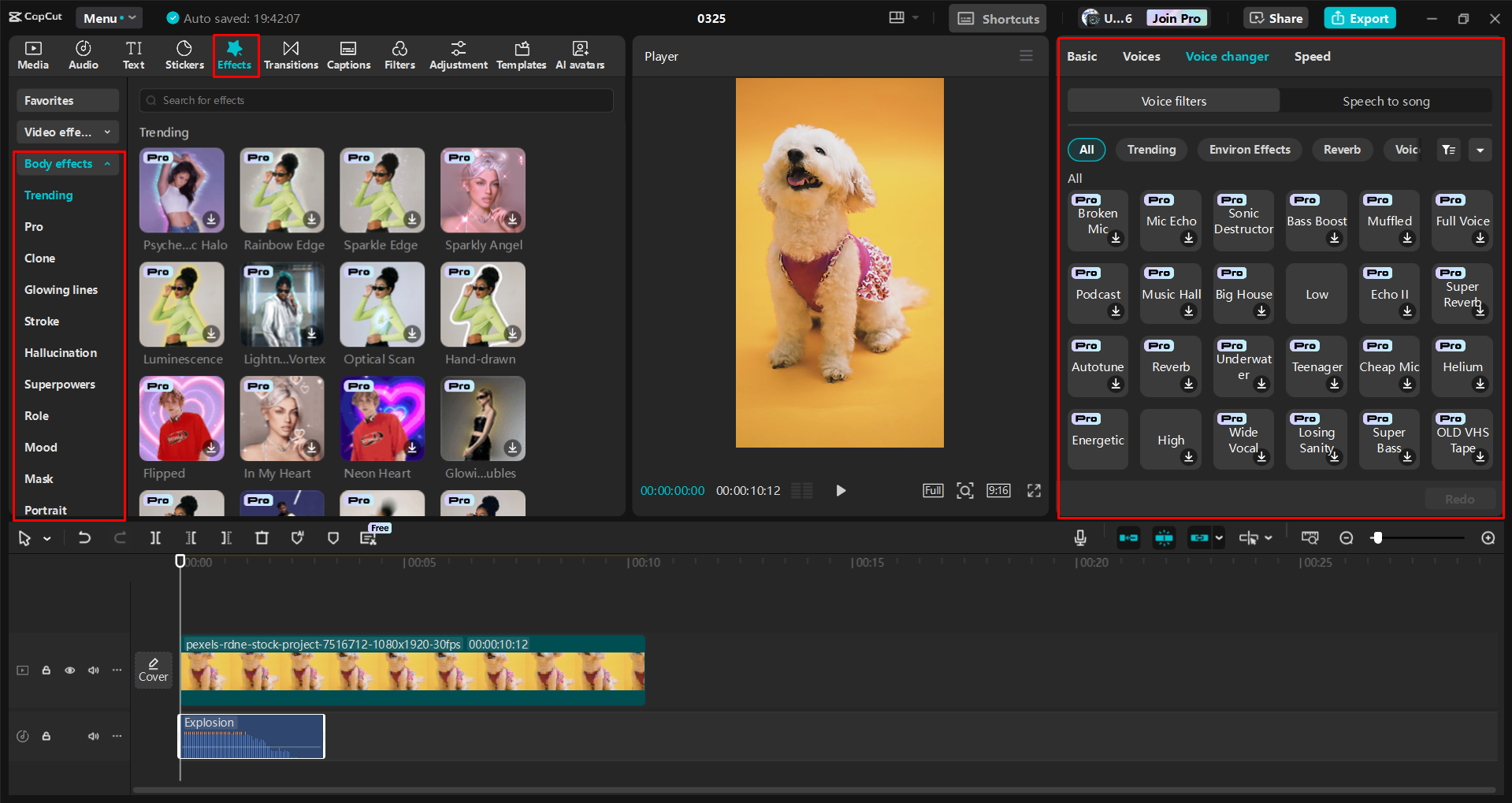The image size is (1512, 803).
Task: Open the aspect ratio 9:16 dropdown
Action: (997, 490)
